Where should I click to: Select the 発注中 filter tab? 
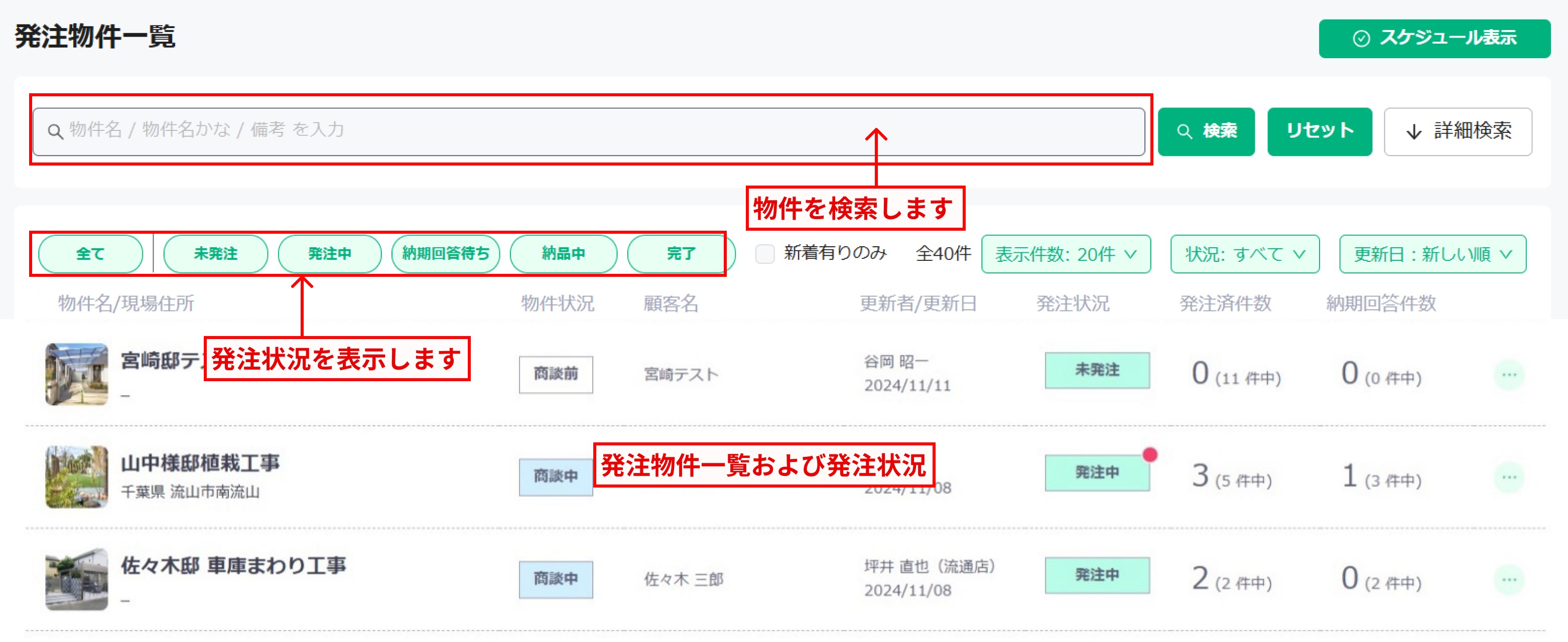(330, 254)
